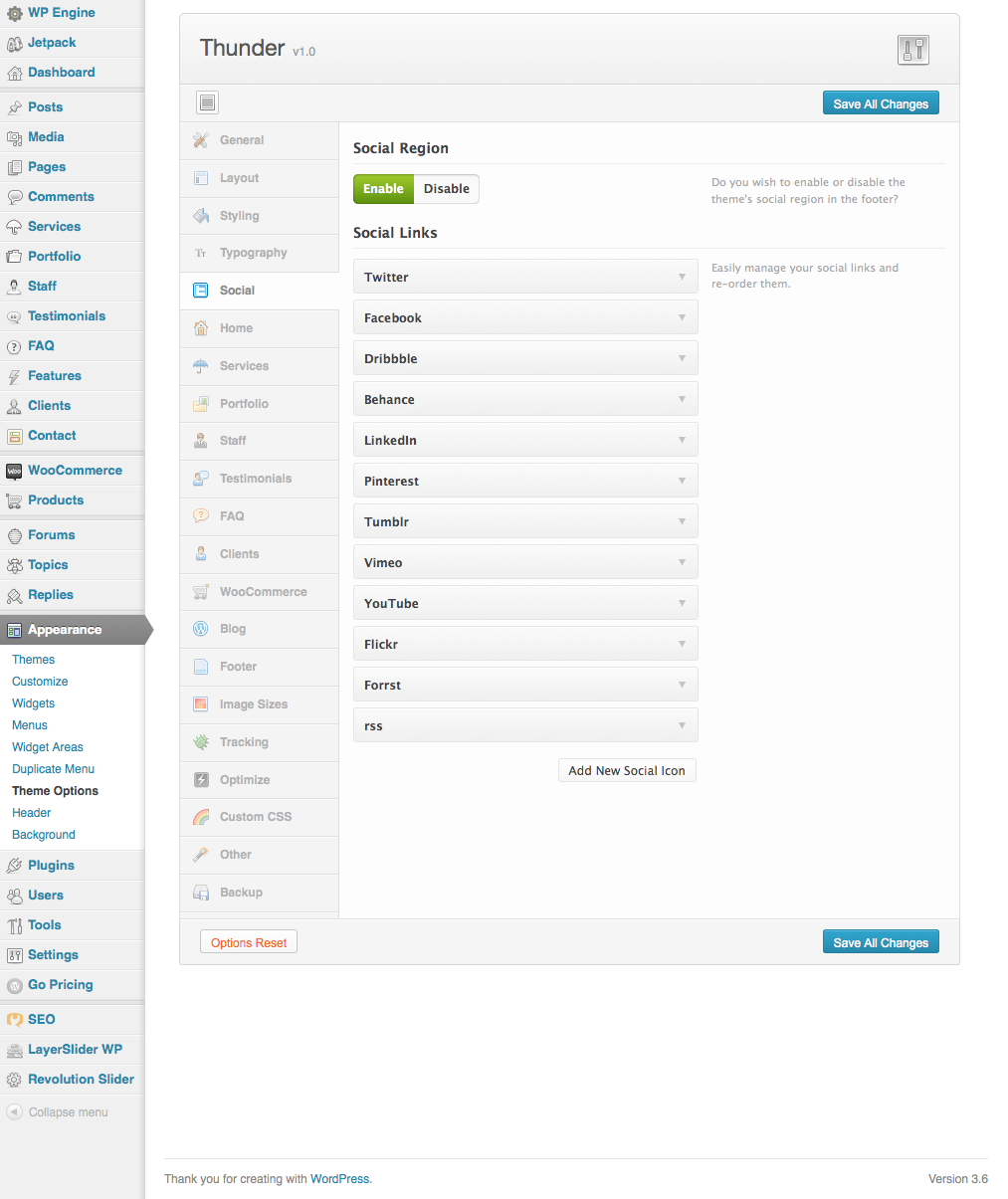Click the Image Sizes picture icon
The image size is (1008, 1199).
[201, 704]
